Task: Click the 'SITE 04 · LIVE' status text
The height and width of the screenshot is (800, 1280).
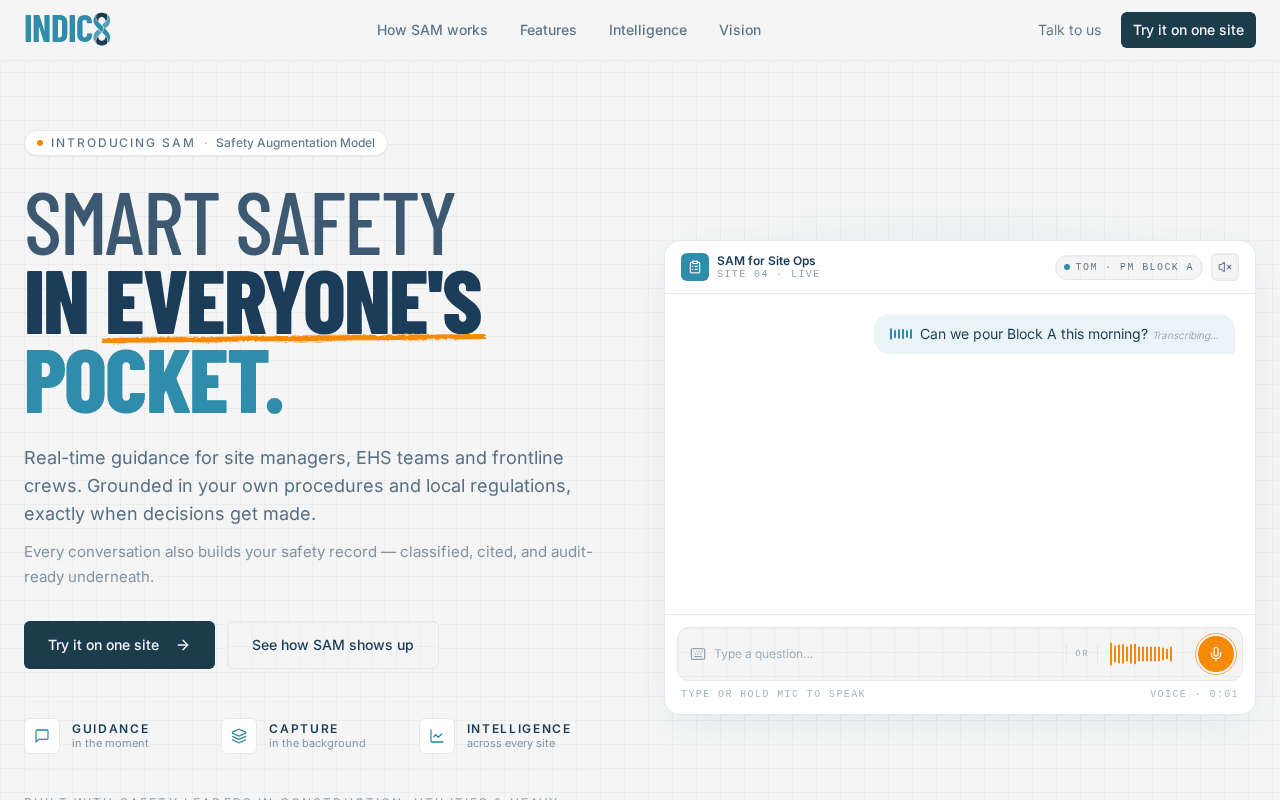Action: [x=768, y=274]
